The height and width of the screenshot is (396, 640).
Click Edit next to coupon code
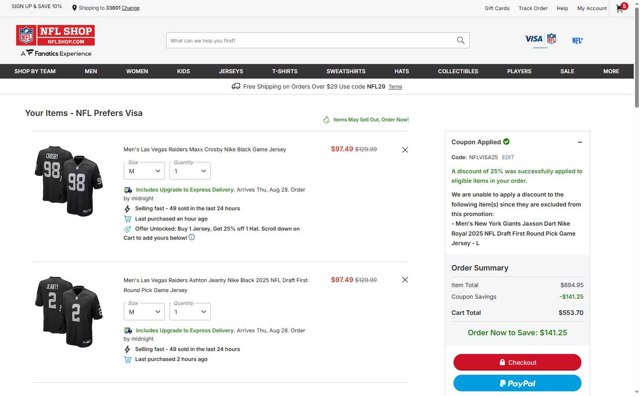click(508, 157)
